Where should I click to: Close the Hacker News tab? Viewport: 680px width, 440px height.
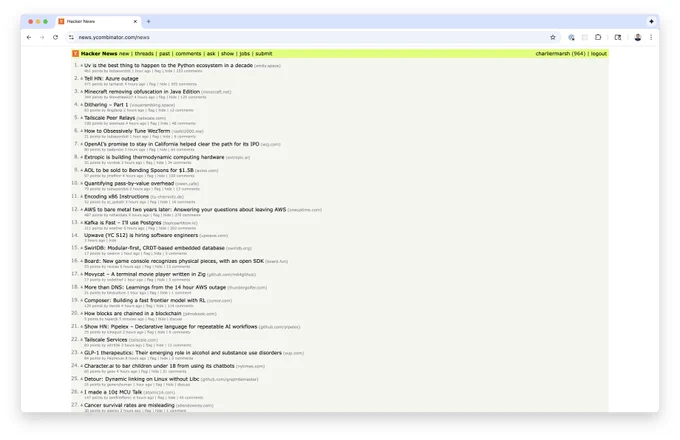click(135, 21)
